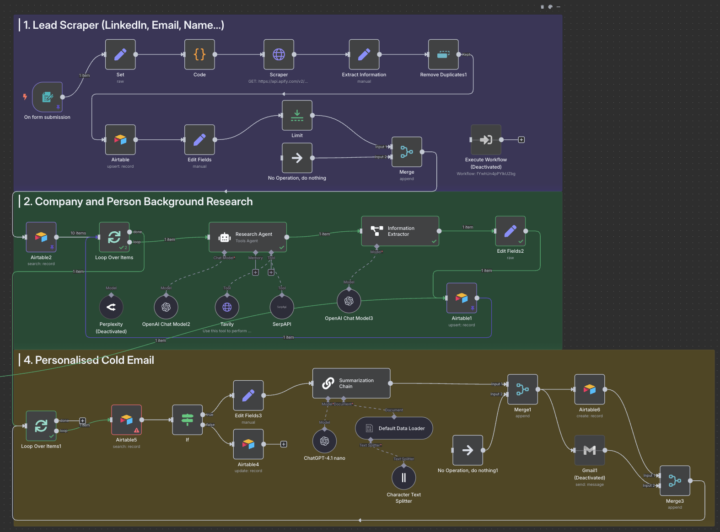
Task: Open the Default Data Loader node
Action: (x=394, y=428)
